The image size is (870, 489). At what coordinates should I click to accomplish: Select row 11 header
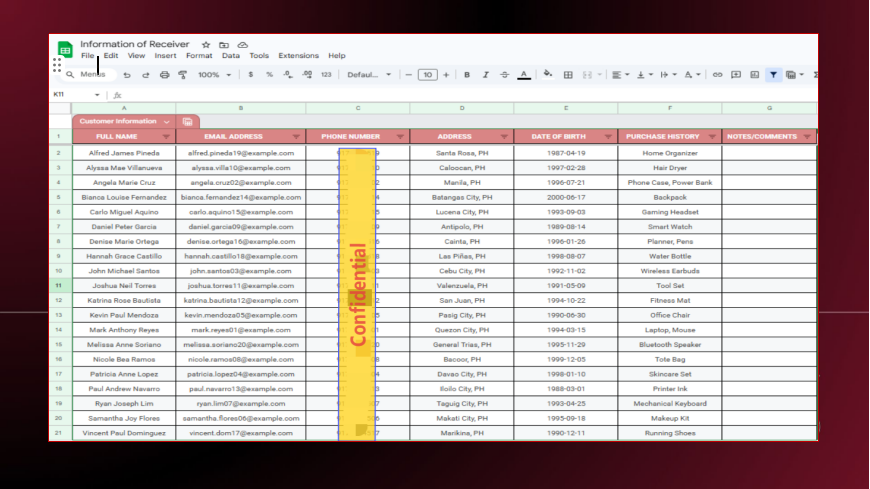pyautogui.click(x=60, y=286)
